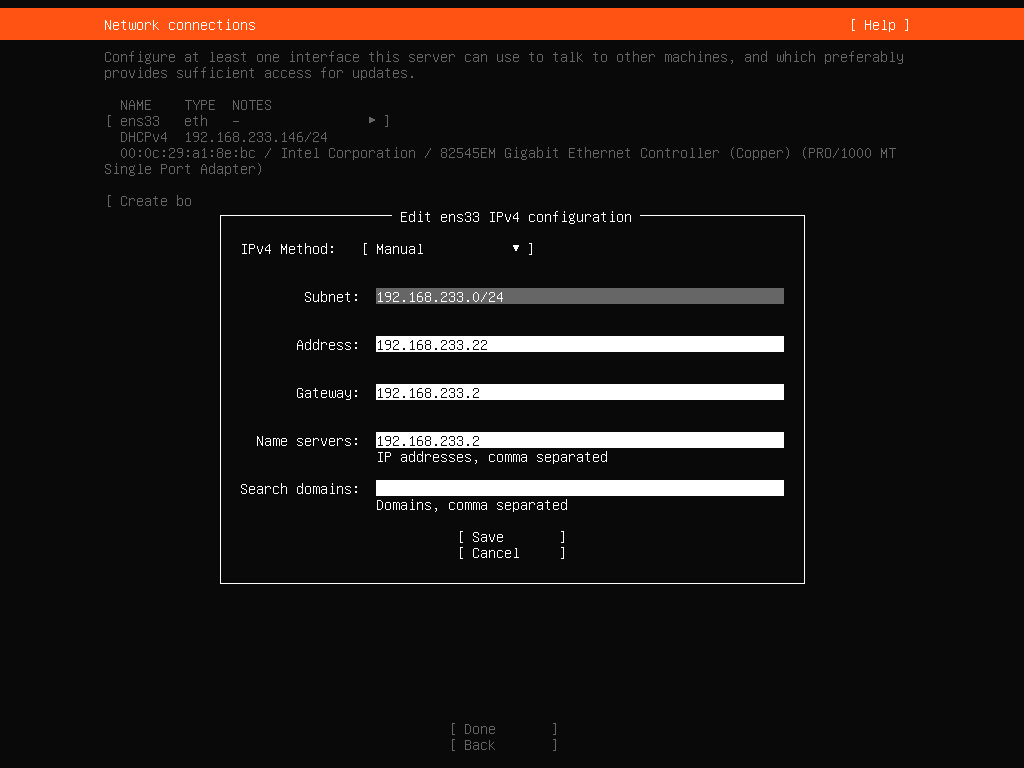Image resolution: width=1024 pixels, height=768 pixels.
Task: Click the NOTES column header
Action: coord(252,105)
